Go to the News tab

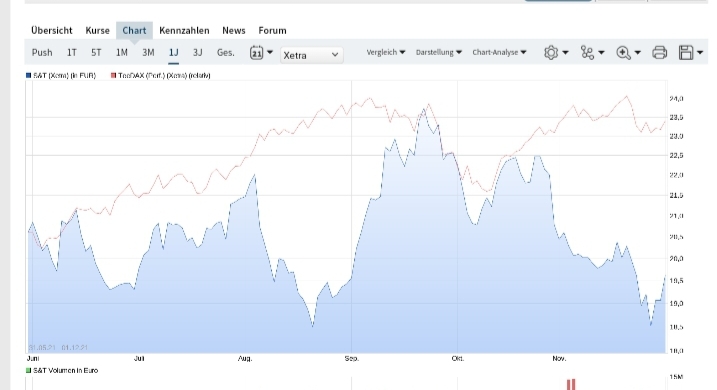tap(234, 31)
